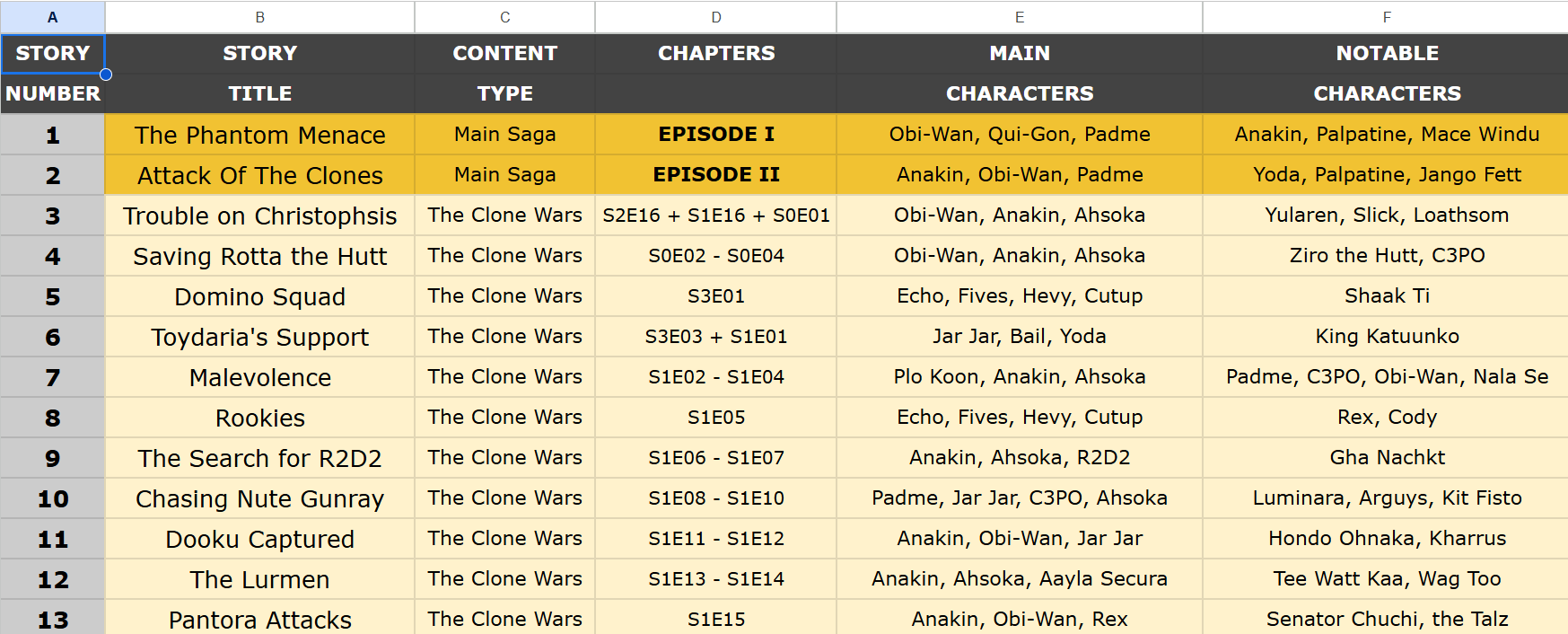Select the "Chasing Nute Gunray" cell
The height and width of the screenshot is (634, 1568).
[x=259, y=498]
